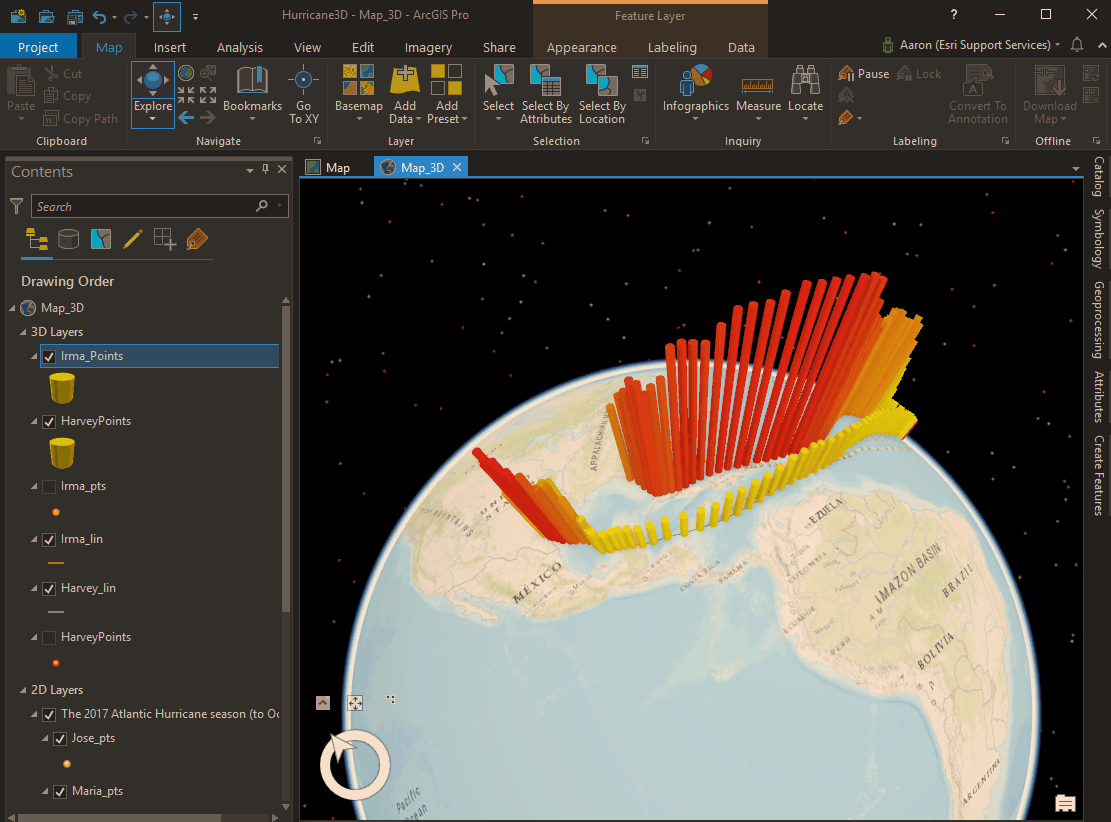Image resolution: width=1111 pixels, height=822 pixels.
Task: Close the Map_3D view tab
Action: [x=457, y=167]
